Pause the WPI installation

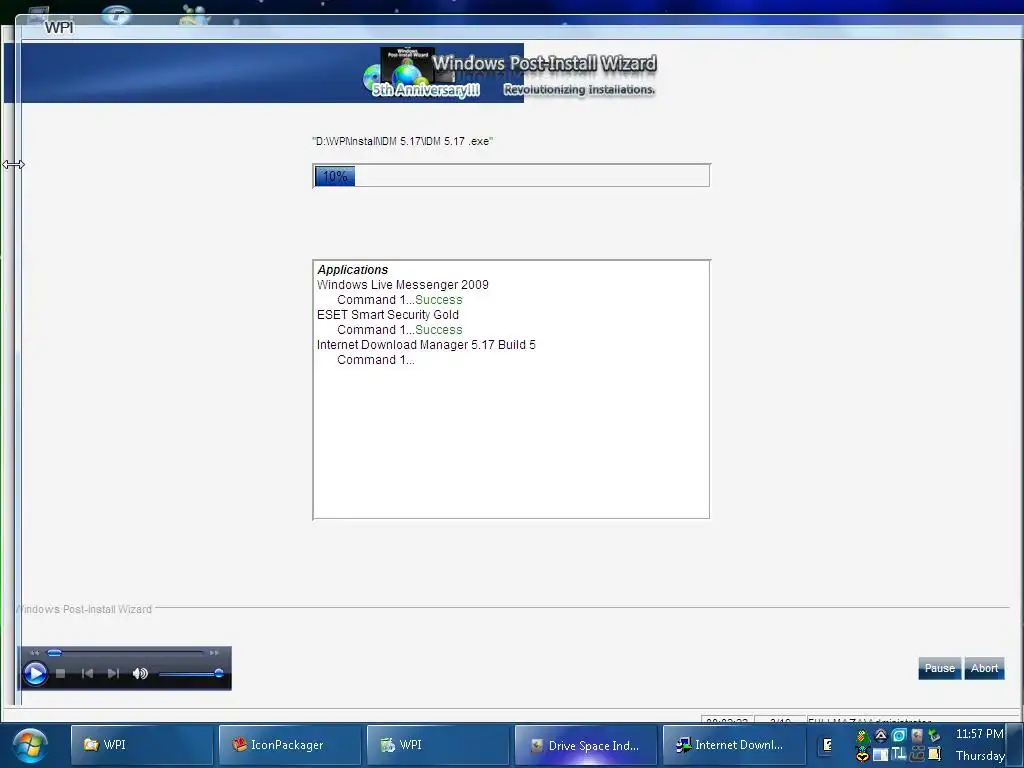pos(940,668)
